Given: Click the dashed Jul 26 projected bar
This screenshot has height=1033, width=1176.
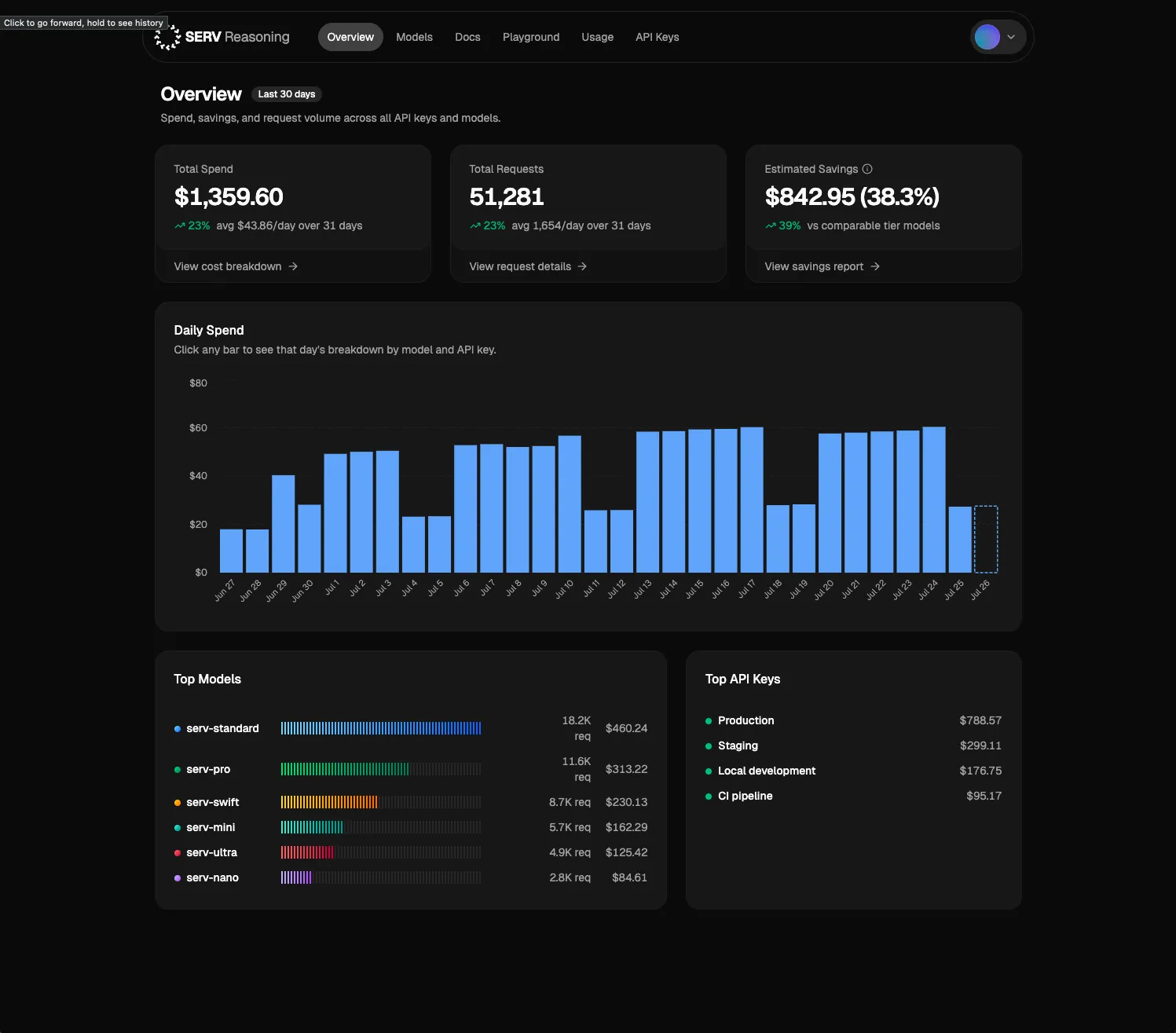Looking at the screenshot, I should click(x=986, y=539).
